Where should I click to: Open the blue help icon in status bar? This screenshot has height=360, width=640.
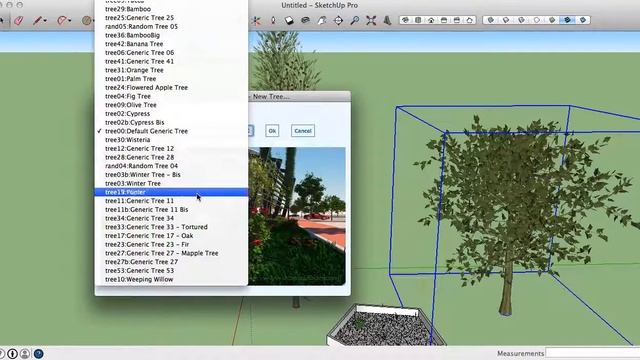pos(38,353)
